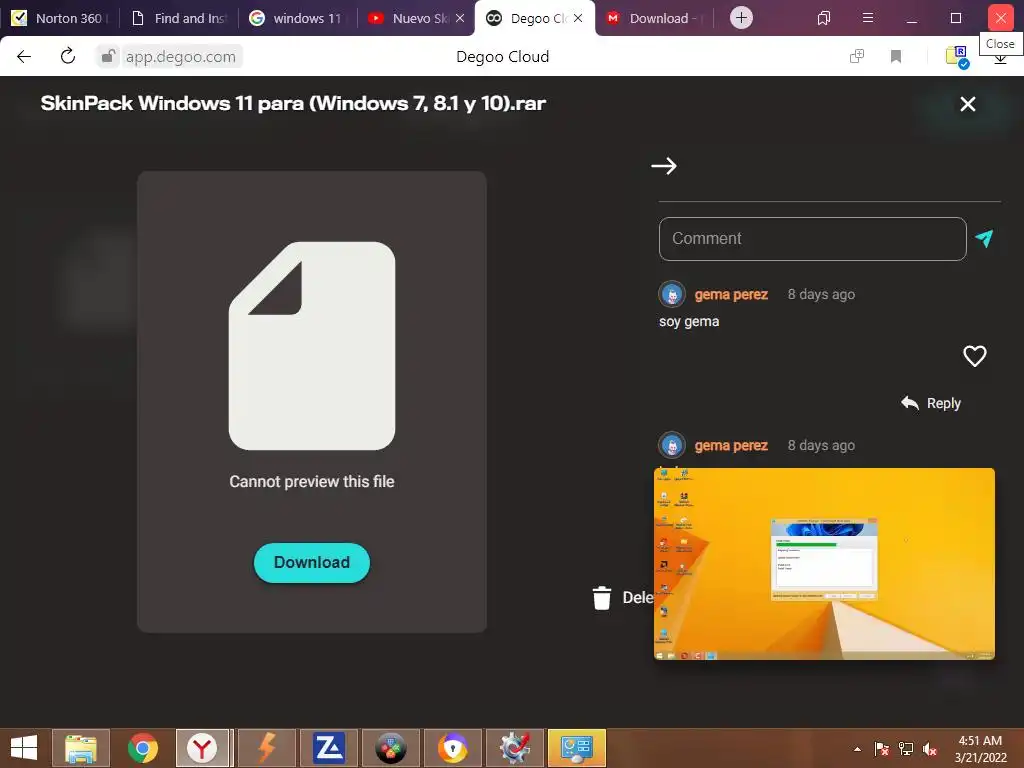Click gema perez avatar on first comment

[671, 295]
